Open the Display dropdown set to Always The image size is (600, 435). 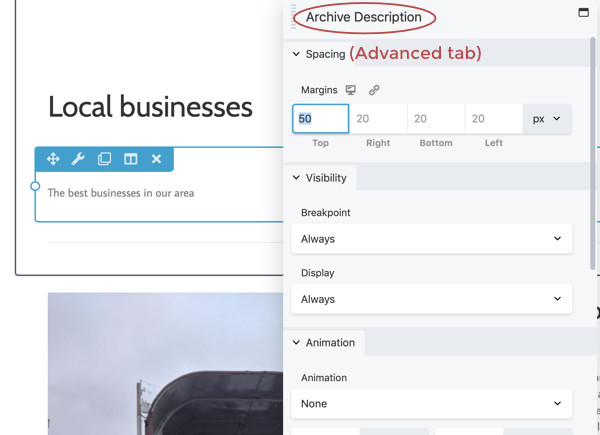pyautogui.click(x=432, y=299)
